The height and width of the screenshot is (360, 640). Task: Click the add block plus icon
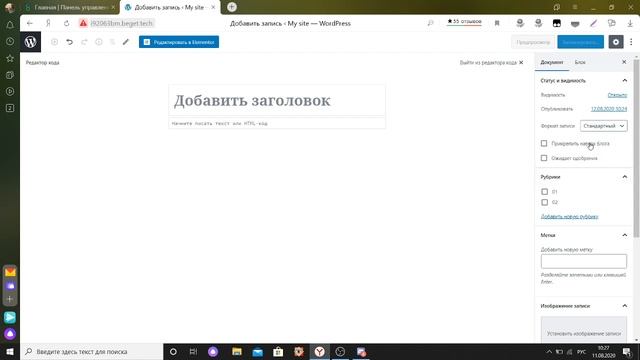point(54,42)
